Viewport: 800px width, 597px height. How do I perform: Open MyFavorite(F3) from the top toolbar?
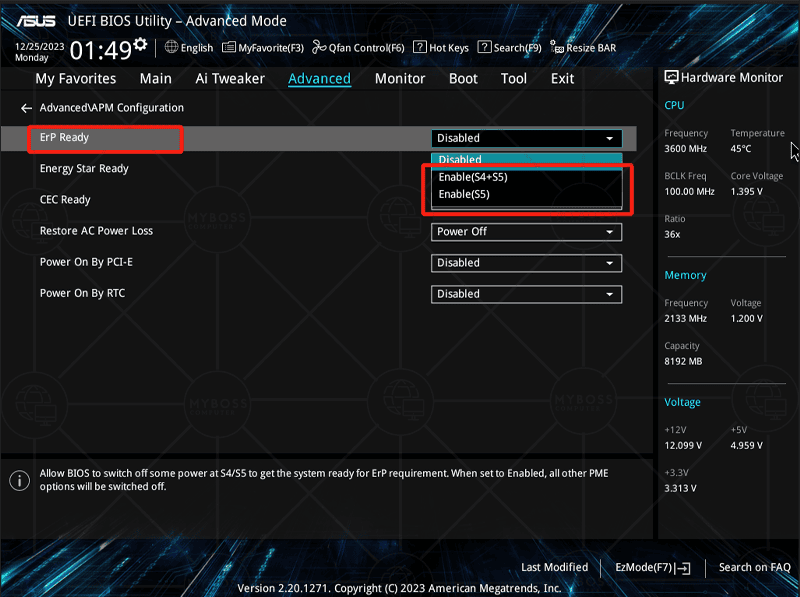pyautogui.click(x=263, y=48)
